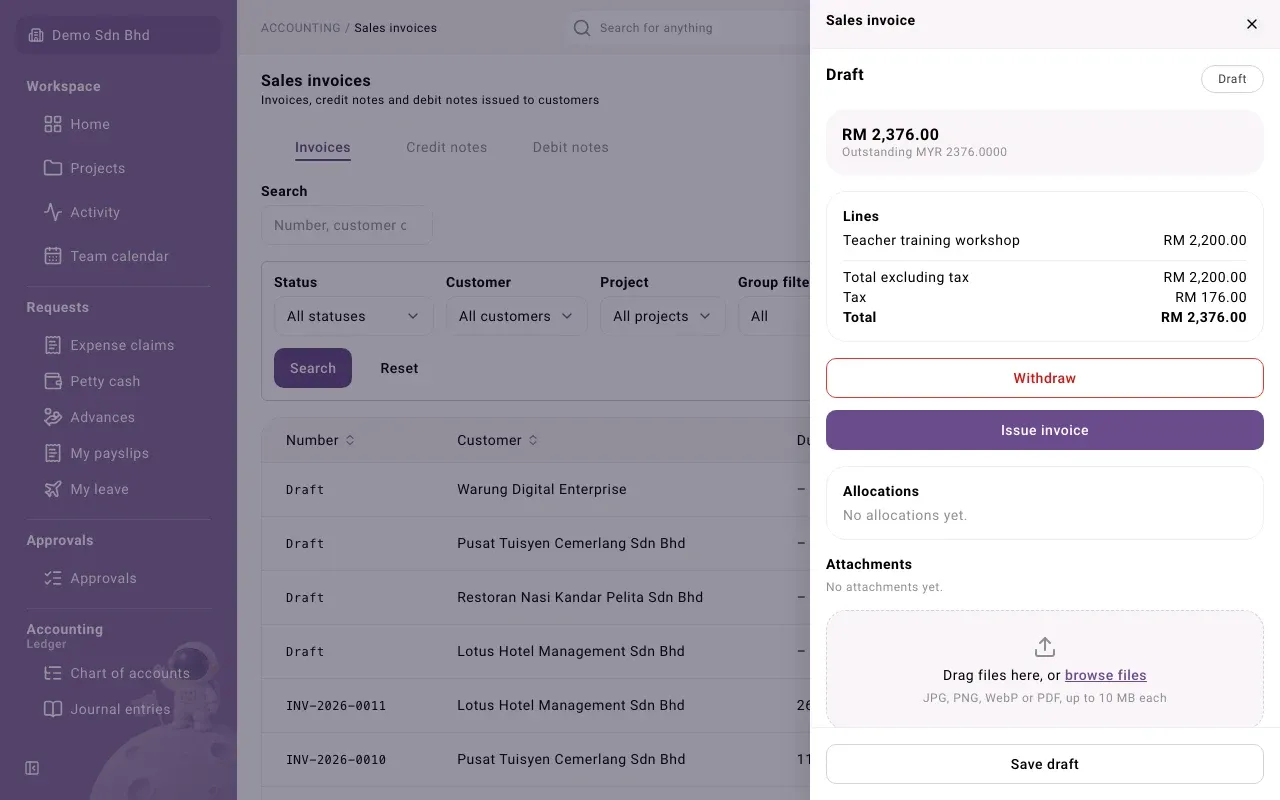Screen dimensions: 1280x800
Task: Click the ACCOUNTING breadcrumb link
Action: [301, 28]
